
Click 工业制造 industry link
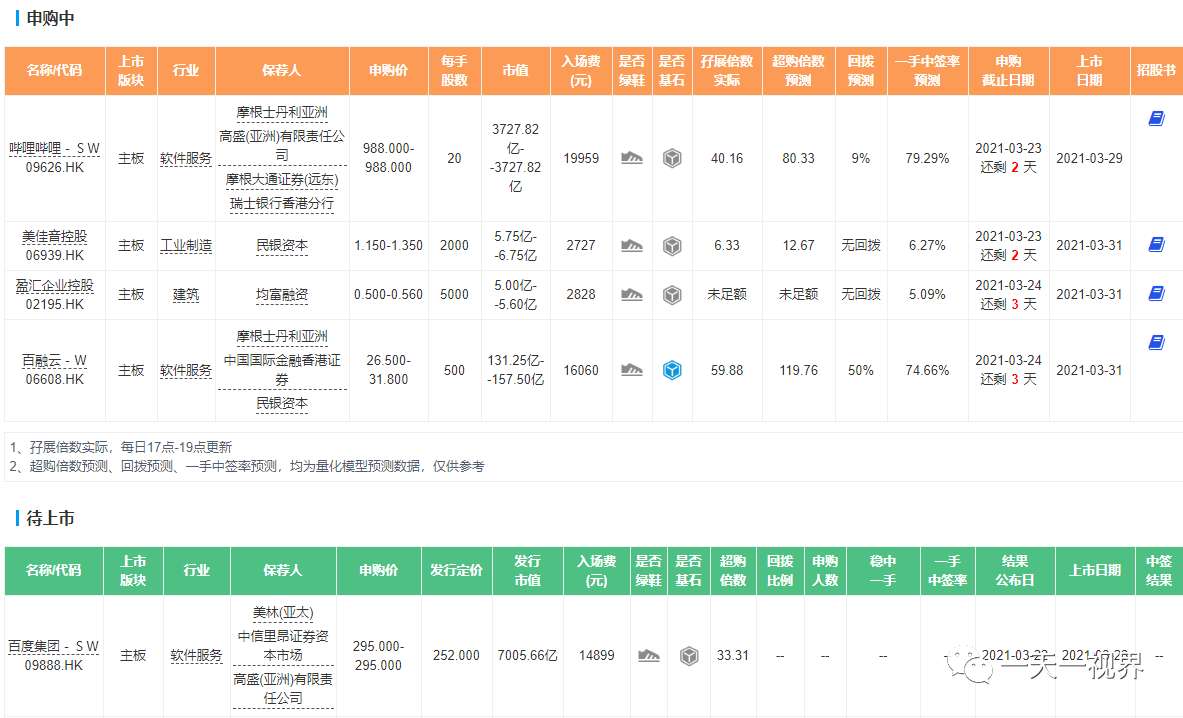point(186,246)
